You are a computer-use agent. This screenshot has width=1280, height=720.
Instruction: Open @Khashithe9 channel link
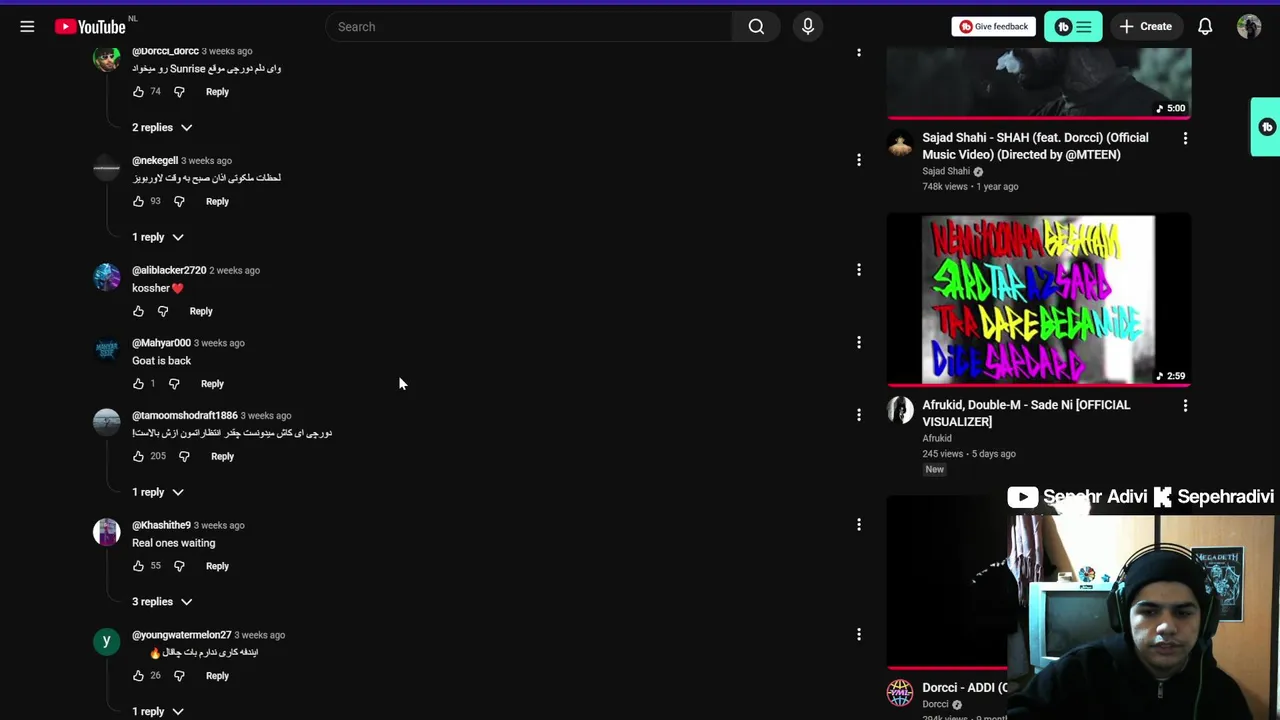point(161,525)
